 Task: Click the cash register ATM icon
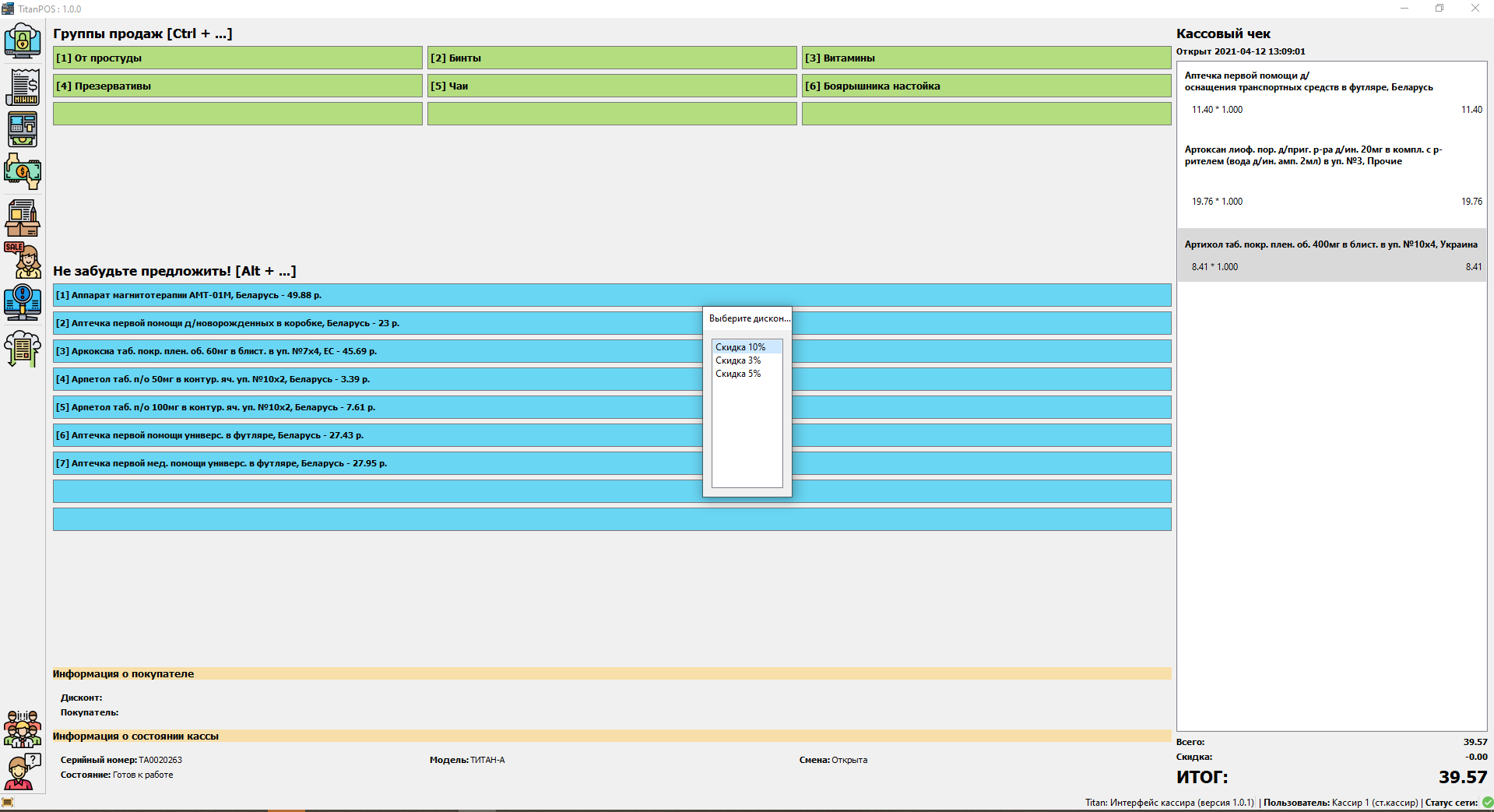coord(23,129)
